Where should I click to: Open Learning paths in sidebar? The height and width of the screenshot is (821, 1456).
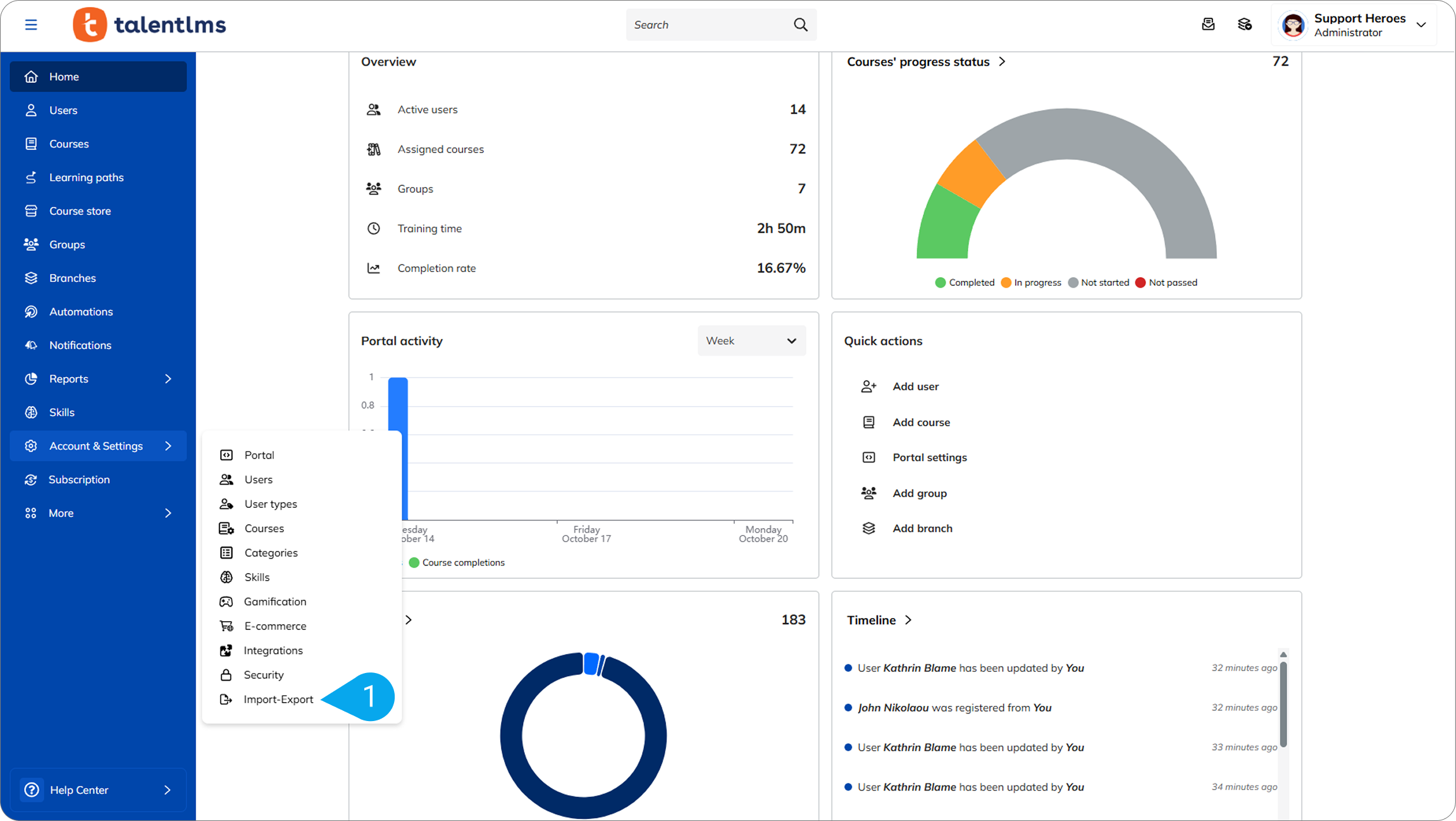86,177
